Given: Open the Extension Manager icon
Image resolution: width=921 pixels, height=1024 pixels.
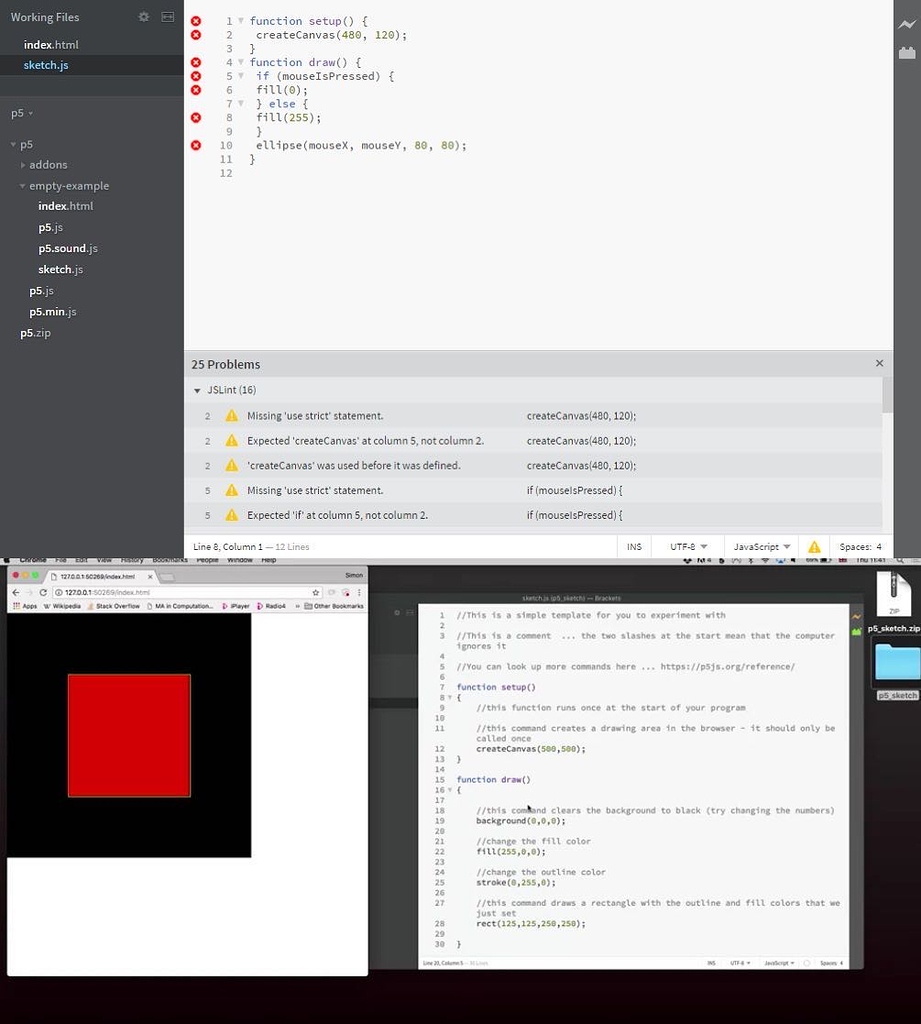Looking at the screenshot, I should pos(906,52).
